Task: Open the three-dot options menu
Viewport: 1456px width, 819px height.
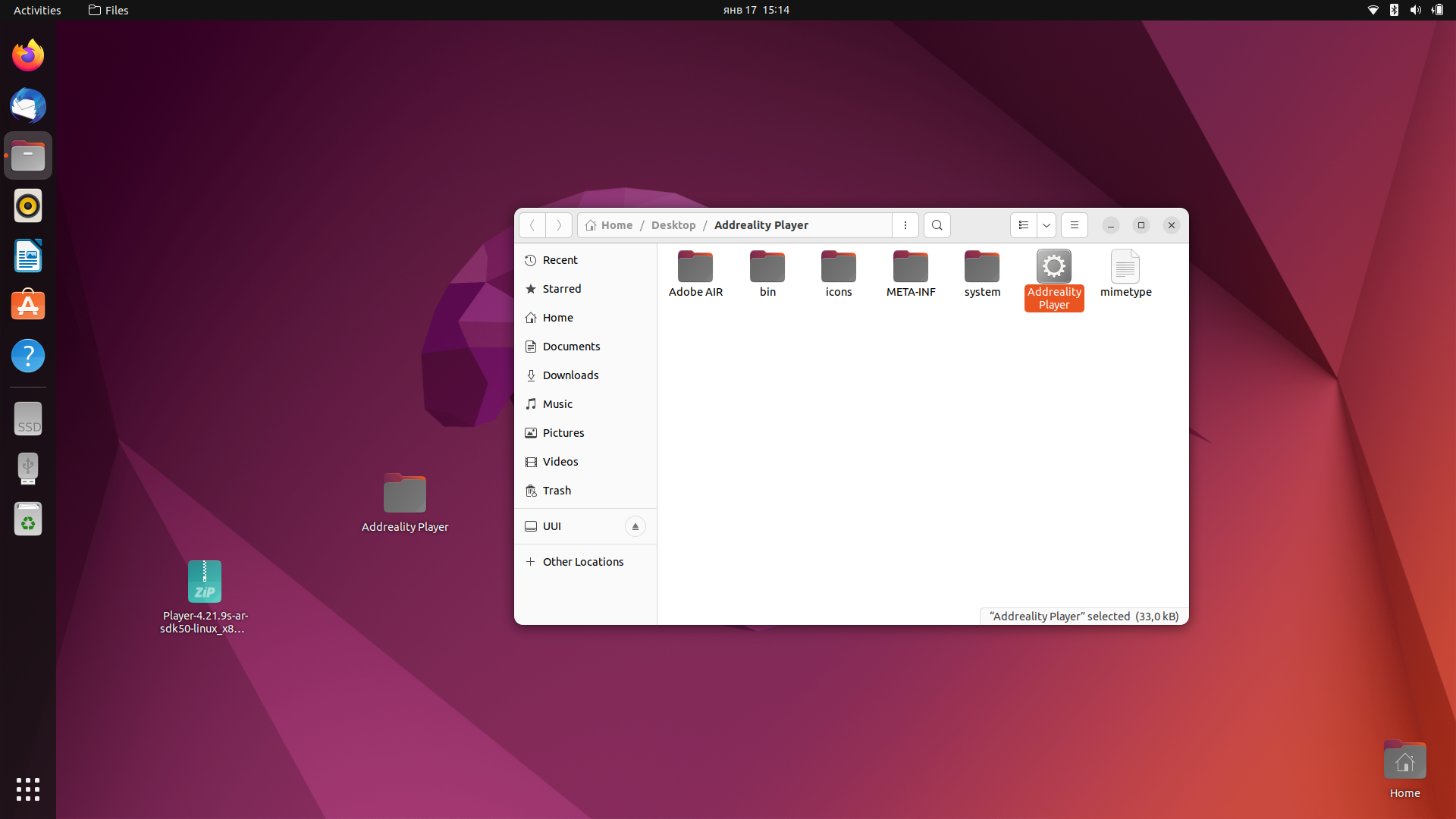Action: (x=905, y=224)
